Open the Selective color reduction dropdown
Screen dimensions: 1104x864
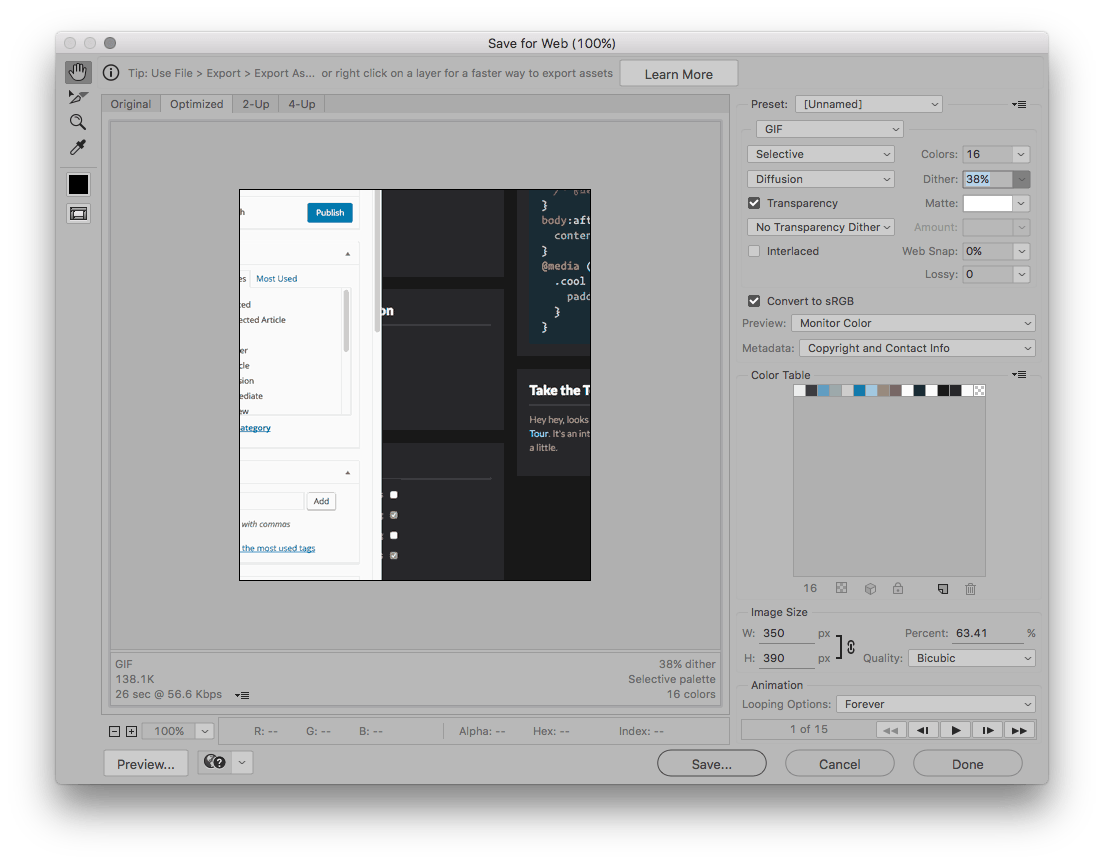(x=820, y=154)
